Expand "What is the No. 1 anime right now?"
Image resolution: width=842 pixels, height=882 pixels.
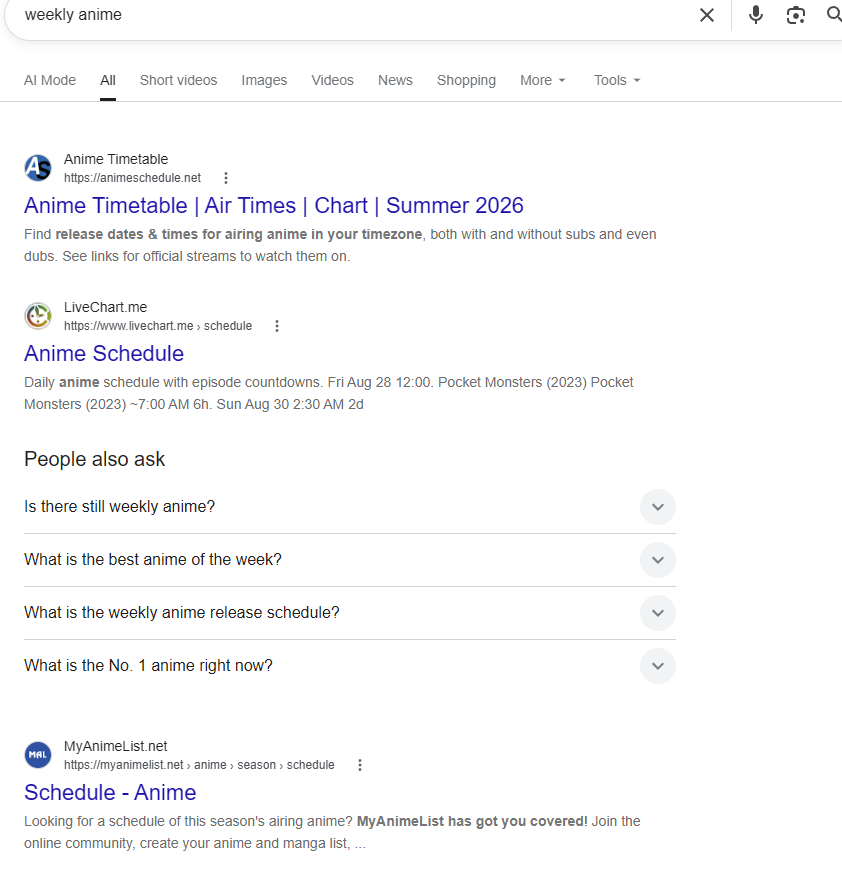pos(349,665)
